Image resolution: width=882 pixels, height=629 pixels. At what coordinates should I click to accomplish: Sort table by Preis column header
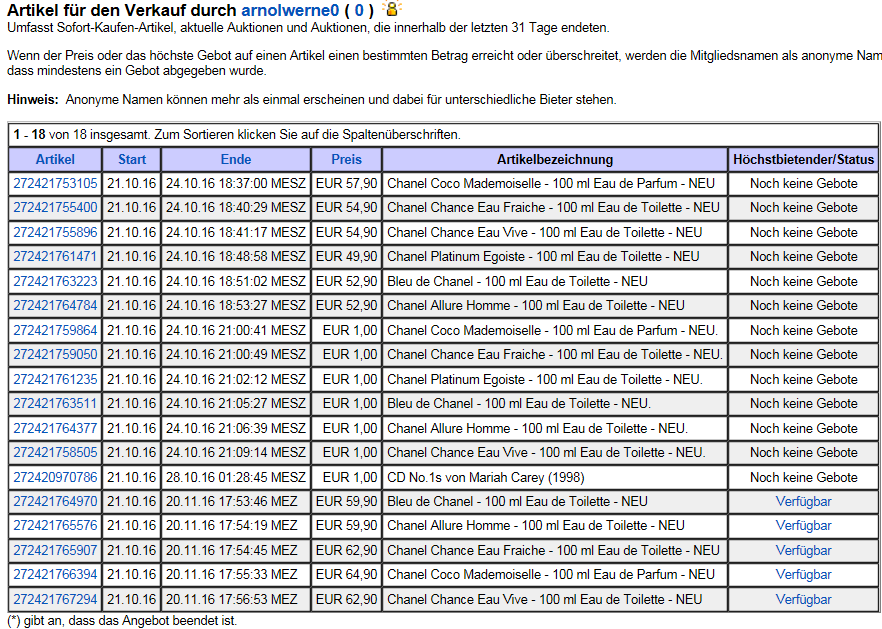[x=346, y=159]
